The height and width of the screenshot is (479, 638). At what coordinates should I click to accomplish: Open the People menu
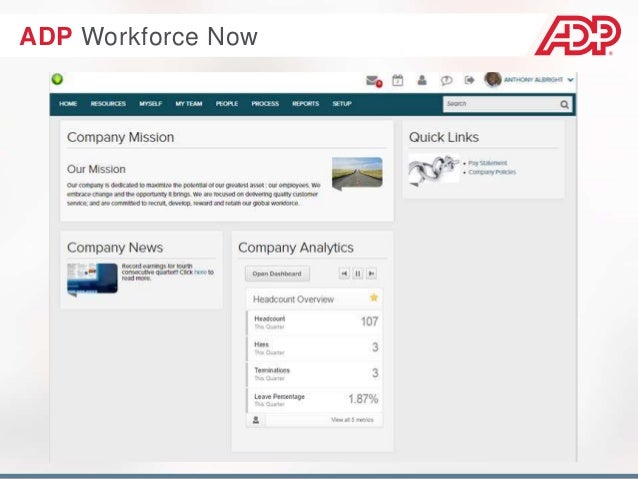click(x=227, y=104)
